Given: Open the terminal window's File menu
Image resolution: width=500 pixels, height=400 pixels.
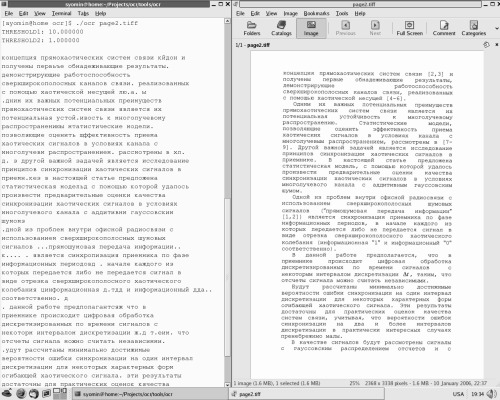Looking at the screenshot, I should tap(9, 13).
